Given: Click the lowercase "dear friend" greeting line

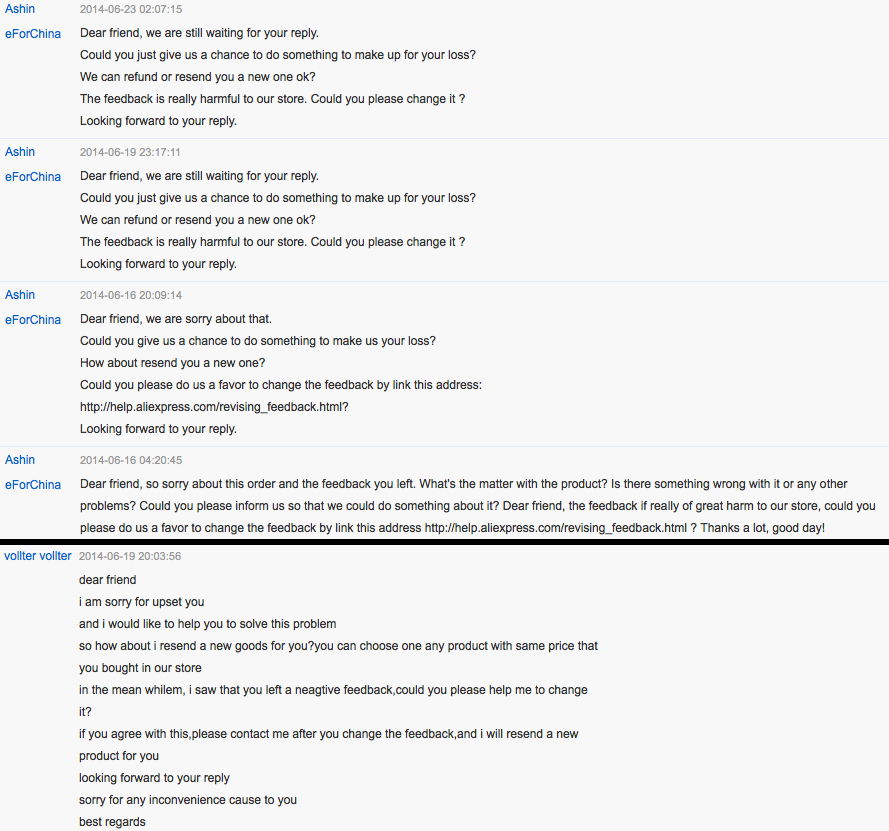Looking at the screenshot, I should (x=108, y=580).
